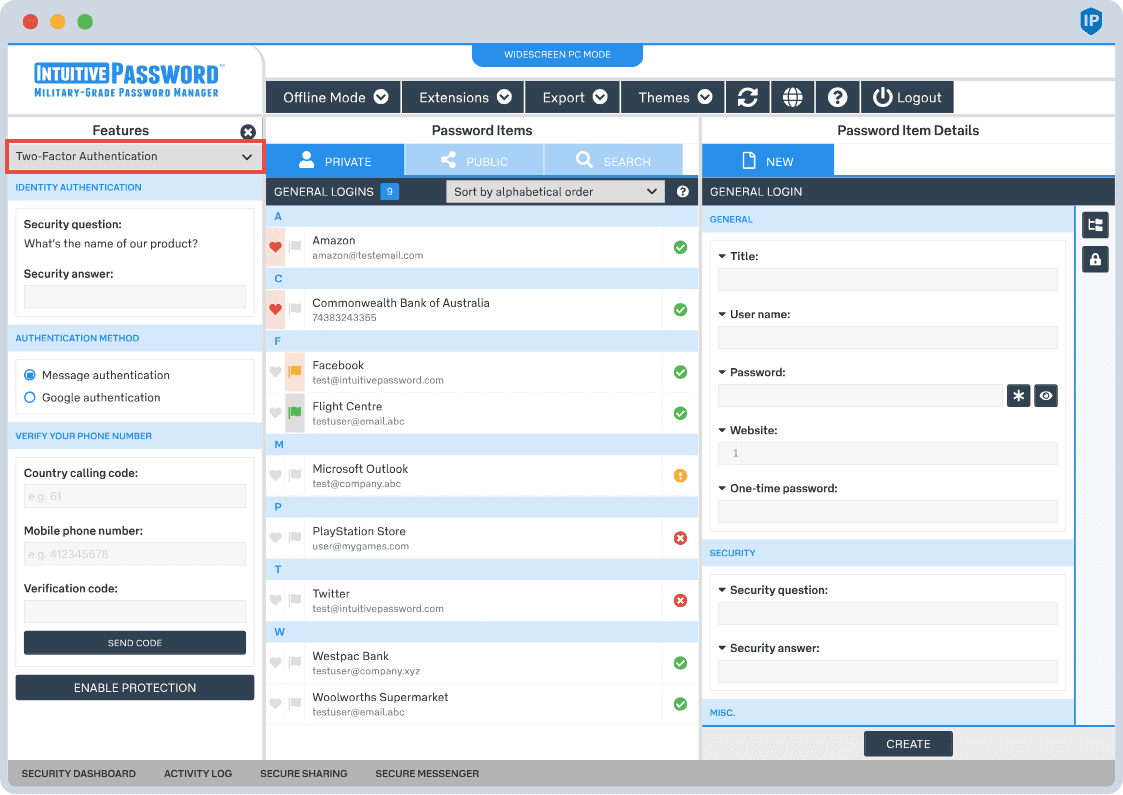Image resolution: width=1123 pixels, height=795 pixels.
Task: Collapse the User name field expander
Action: point(722,314)
